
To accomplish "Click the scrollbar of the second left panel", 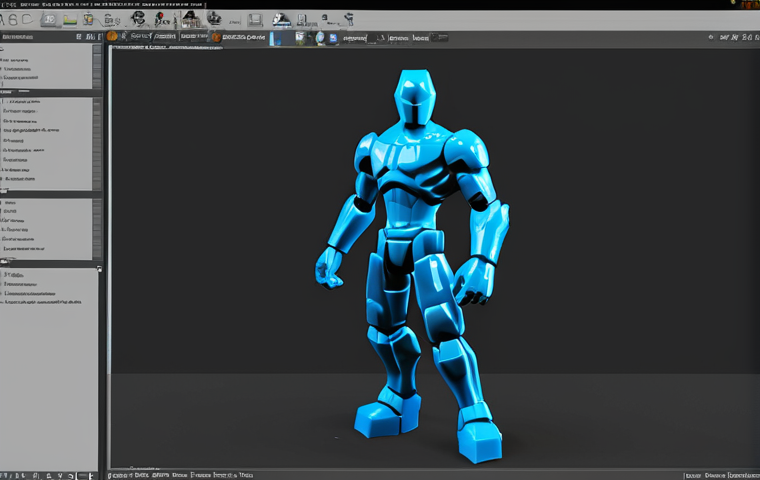I will pyautogui.click(x=97, y=144).
